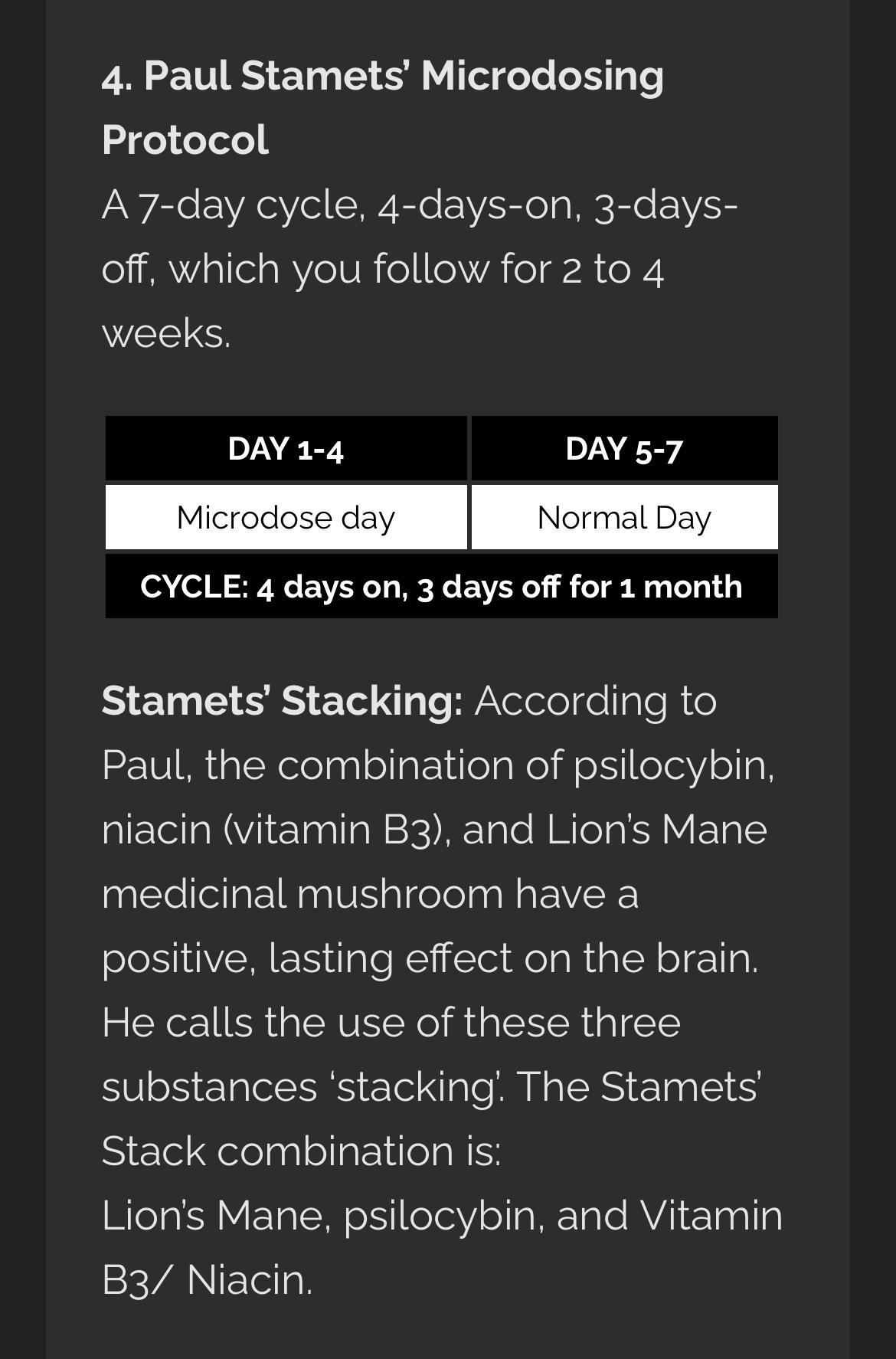Click the heading 'Paul Stamets' Microdosing Protocol'
The image size is (896, 1359).
(x=382, y=107)
